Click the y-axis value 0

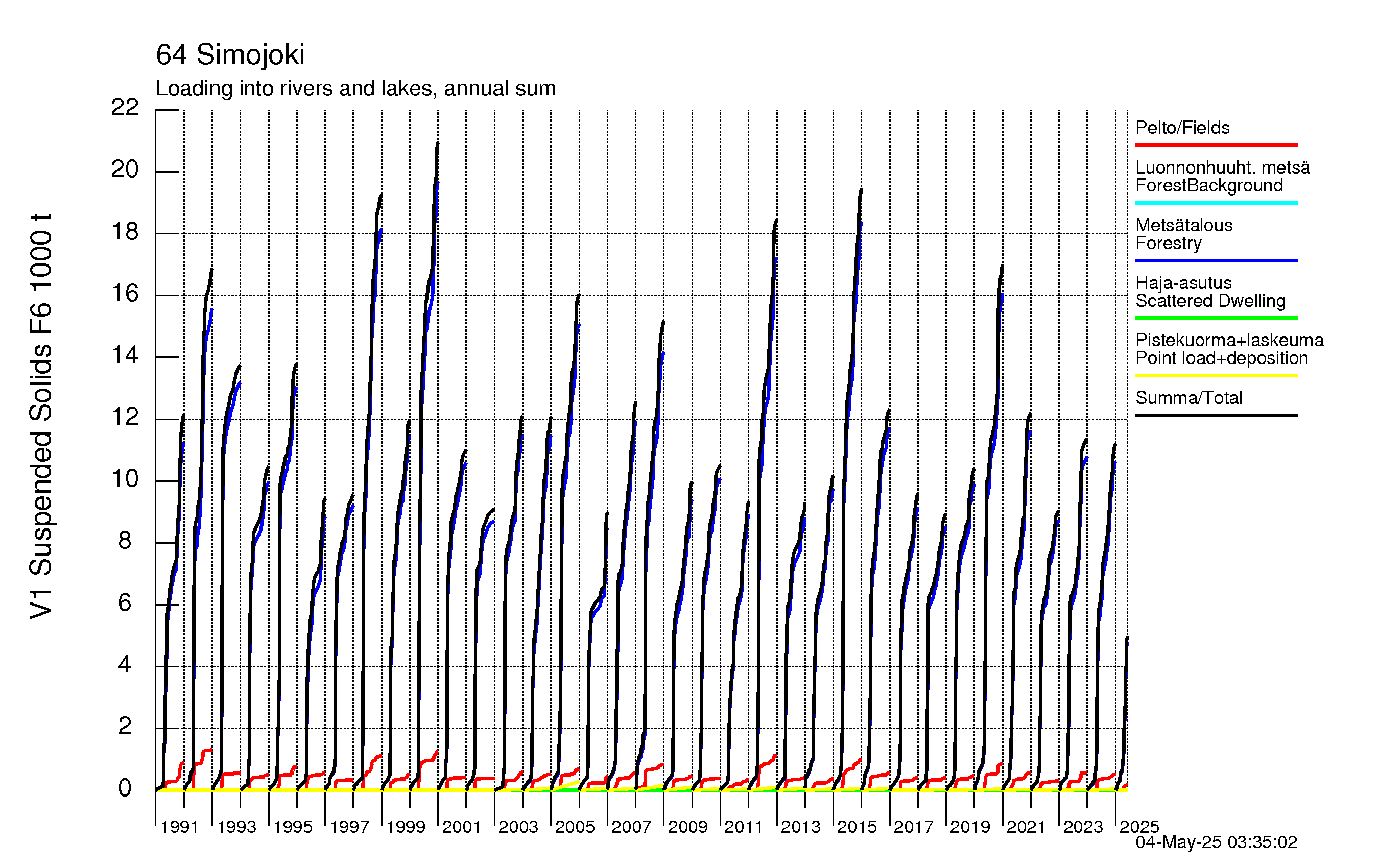point(125,788)
